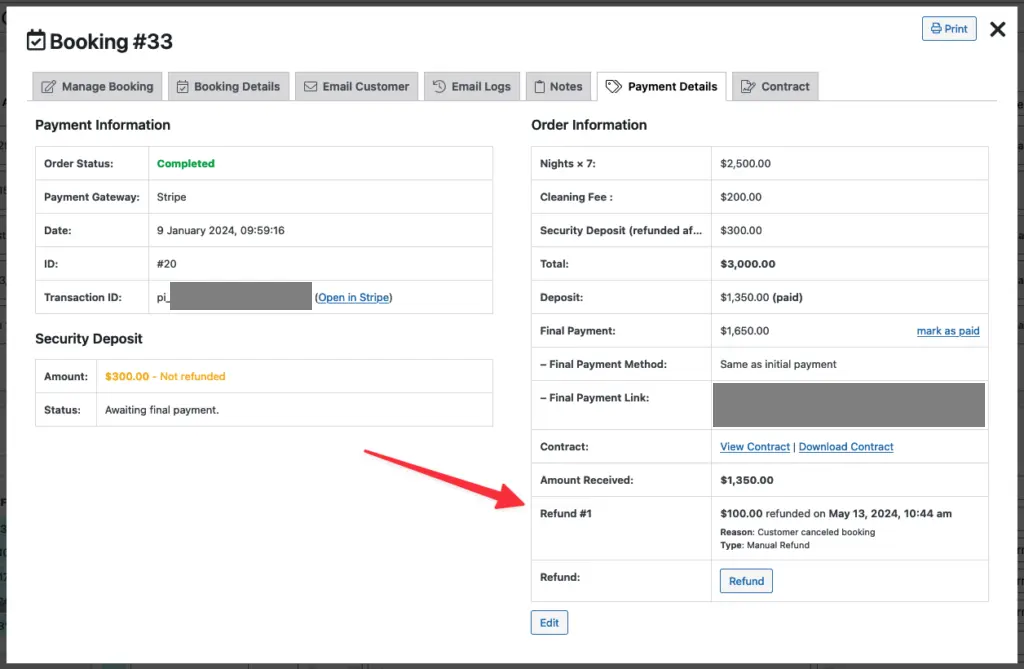Viewport: 1024px width, 669px height.
Task: Click the tag icon on Payment Details tab
Action: coord(614,87)
